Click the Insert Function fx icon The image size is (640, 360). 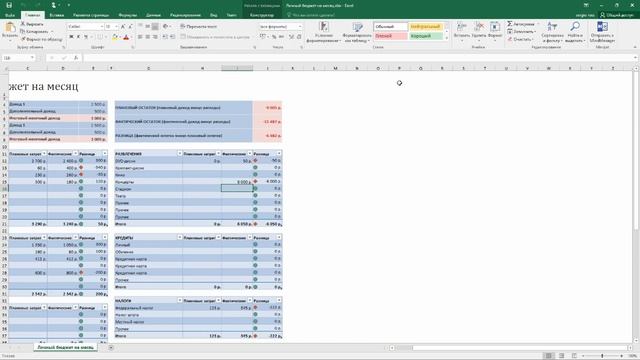76,58
